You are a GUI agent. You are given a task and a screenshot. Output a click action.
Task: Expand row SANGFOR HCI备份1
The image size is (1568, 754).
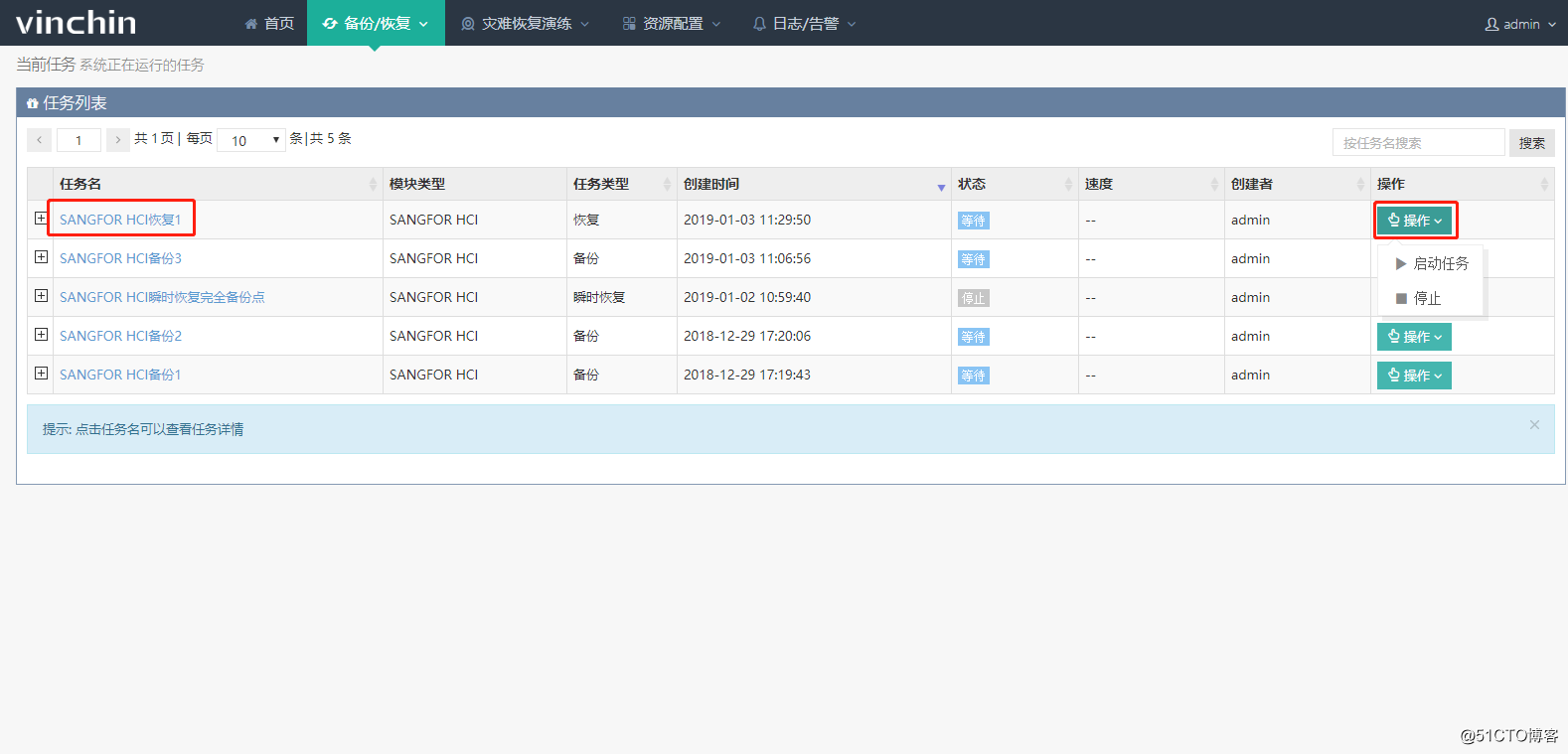point(41,373)
